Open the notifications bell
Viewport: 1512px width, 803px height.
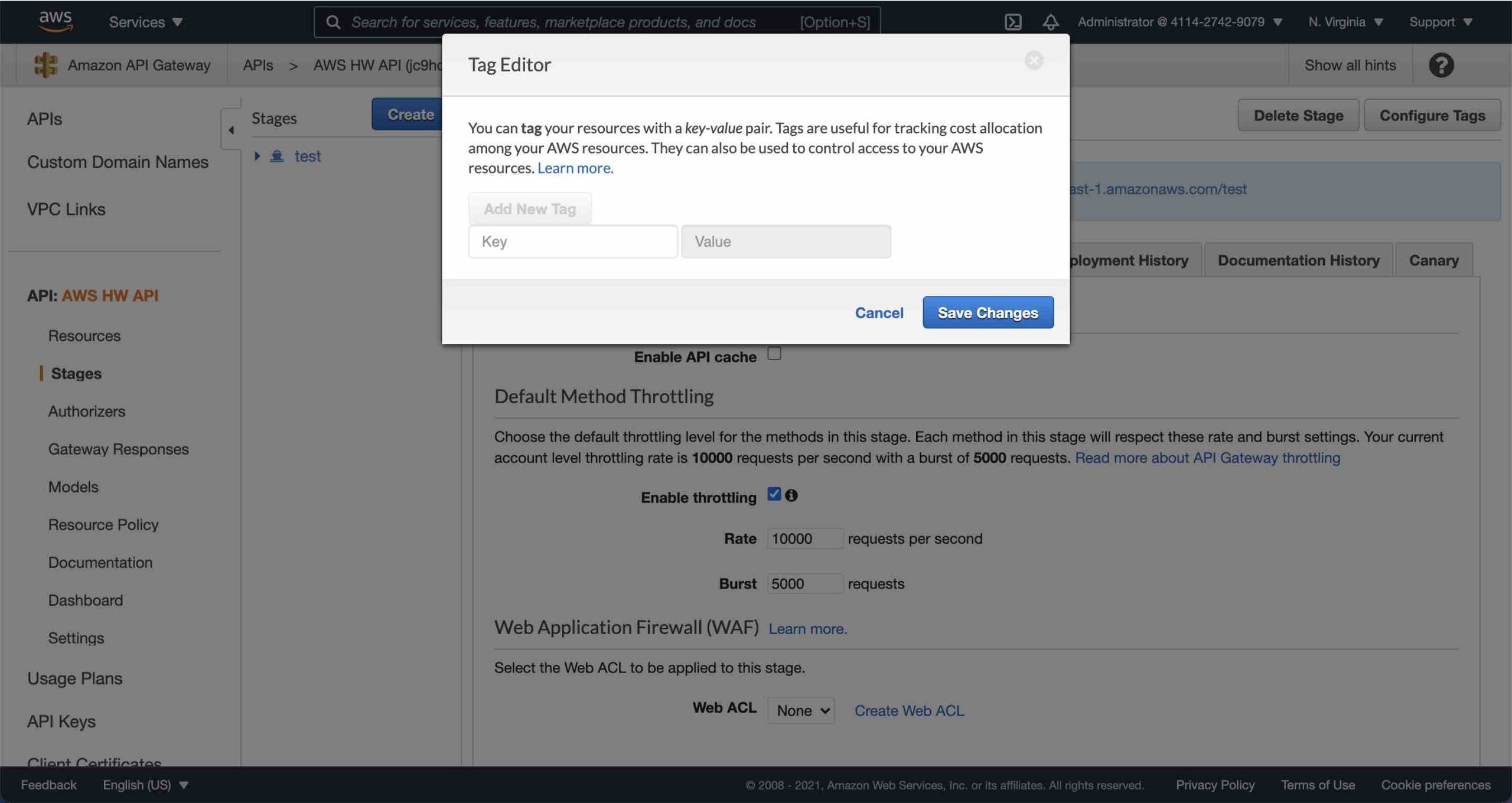[x=1050, y=22]
